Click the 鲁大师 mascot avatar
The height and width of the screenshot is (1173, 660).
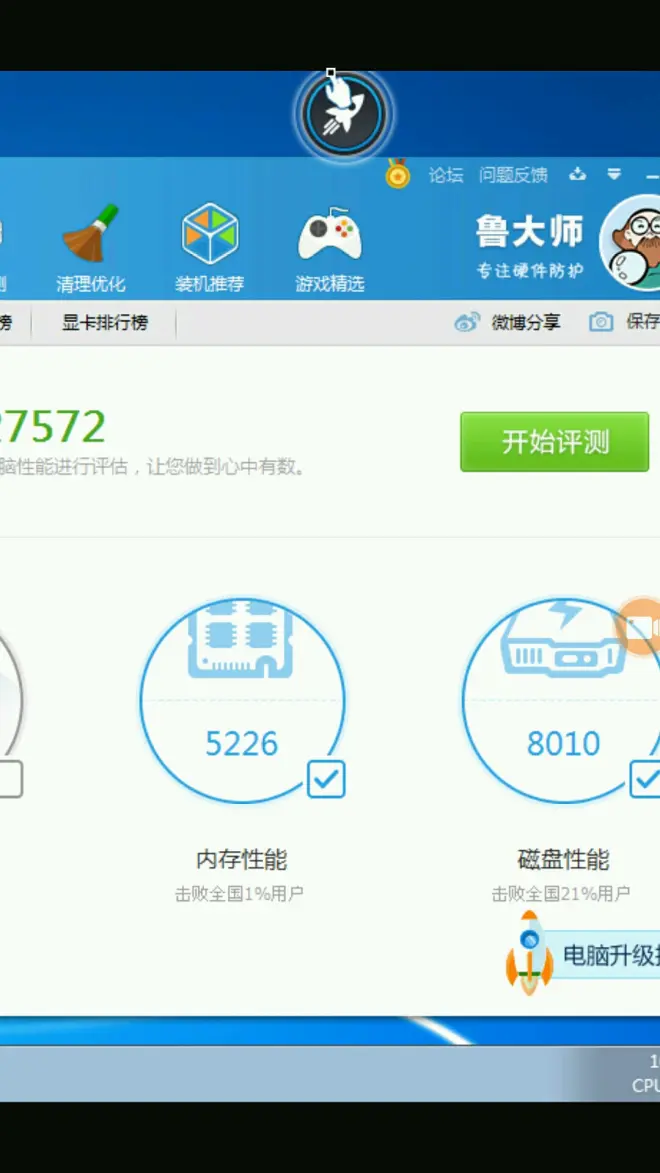tap(631, 243)
